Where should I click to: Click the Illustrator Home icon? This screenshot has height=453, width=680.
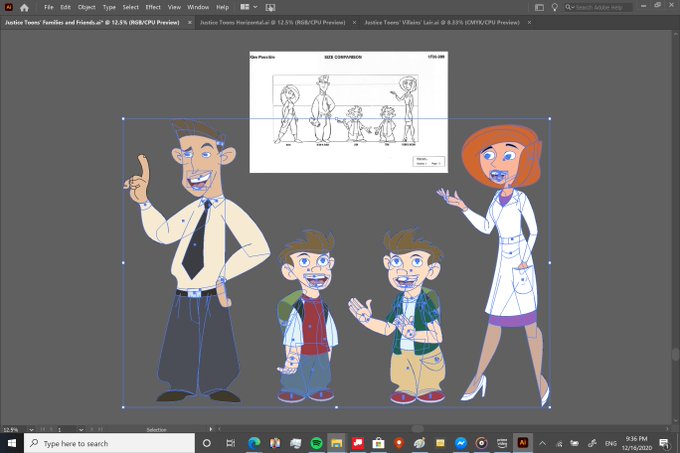click(x=24, y=7)
